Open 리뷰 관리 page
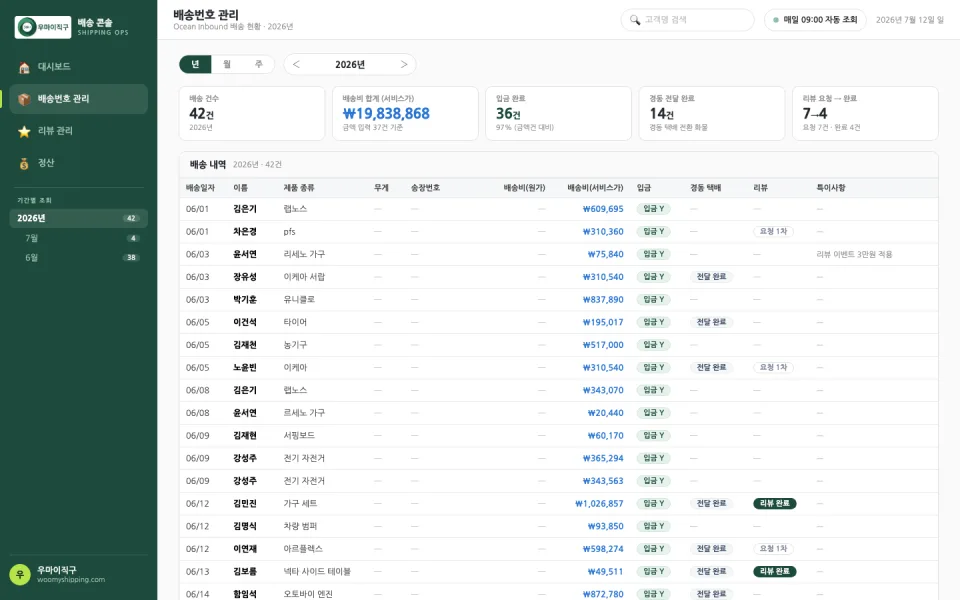The width and height of the screenshot is (960, 600). [x=78, y=131]
